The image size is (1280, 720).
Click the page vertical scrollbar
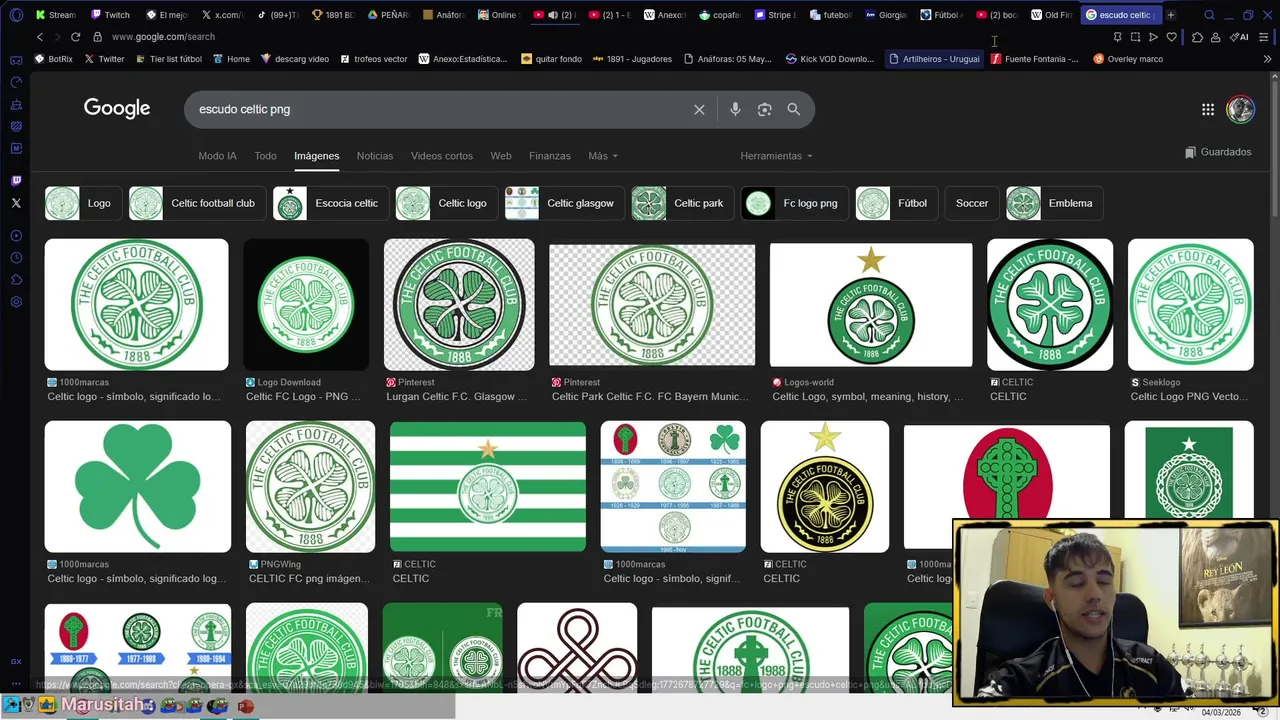click(1274, 150)
